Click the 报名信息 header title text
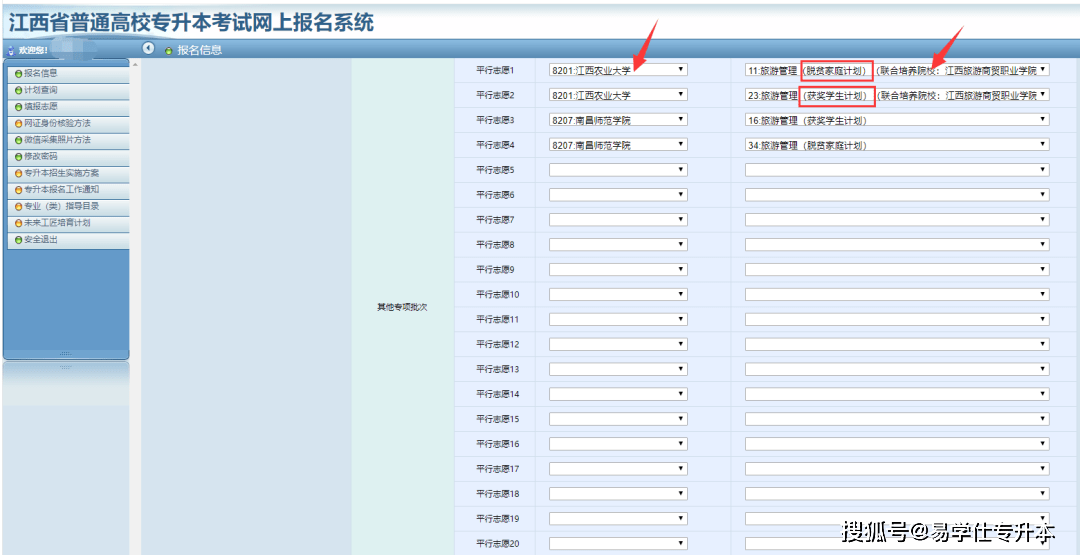 pos(200,50)
